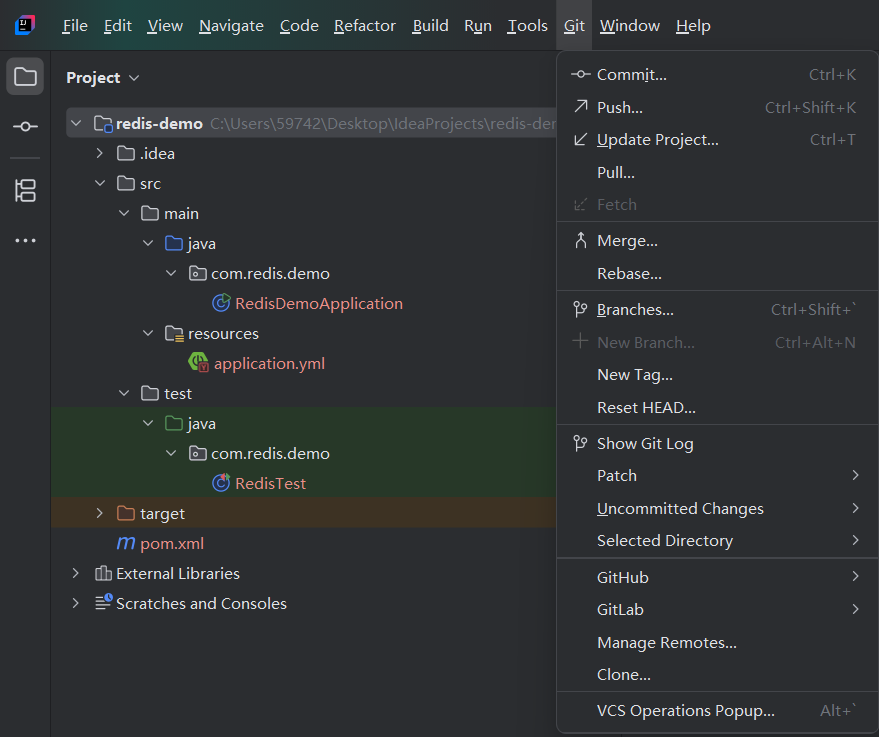Open the Run menu
Viewport: 879px width, 737px height.
[x=478, y=25]
